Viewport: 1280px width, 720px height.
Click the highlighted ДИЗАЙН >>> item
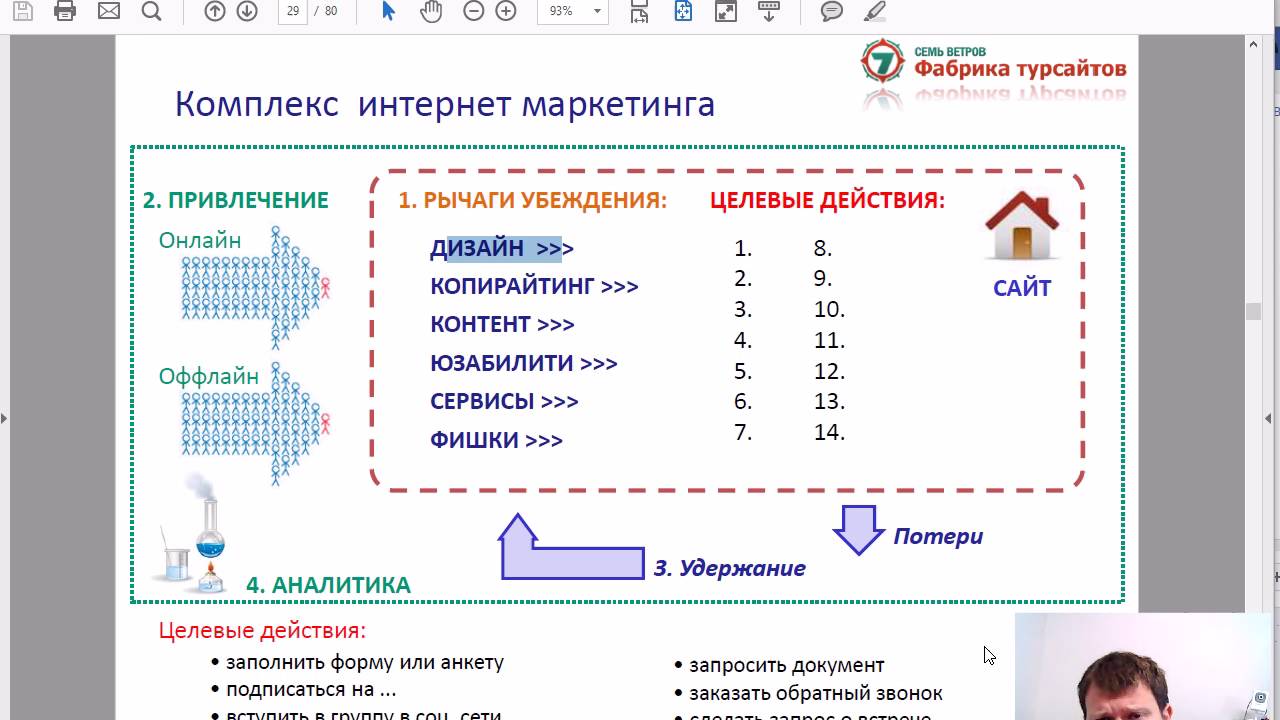coord(502,248)
